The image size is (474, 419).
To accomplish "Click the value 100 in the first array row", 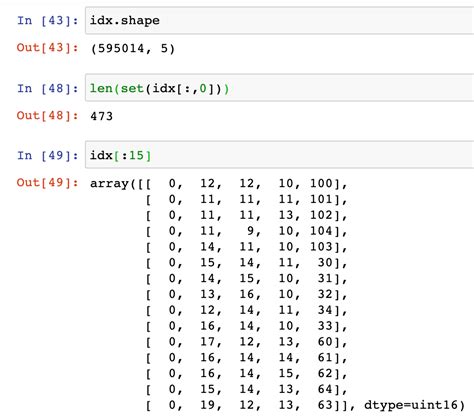I will pos(321,183).
